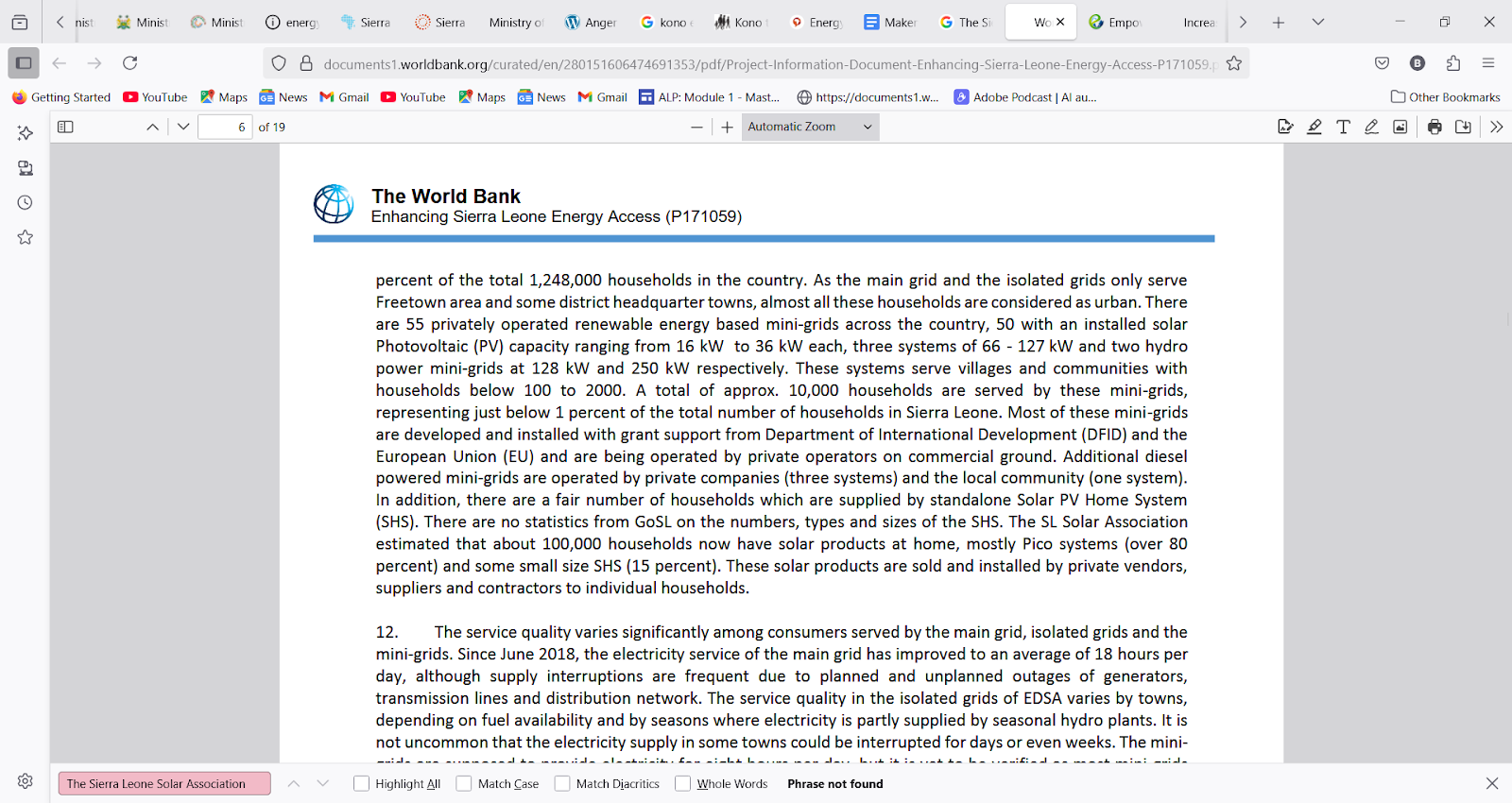
Task: Find previous match arrow
Action: click(x=294, y=783)
